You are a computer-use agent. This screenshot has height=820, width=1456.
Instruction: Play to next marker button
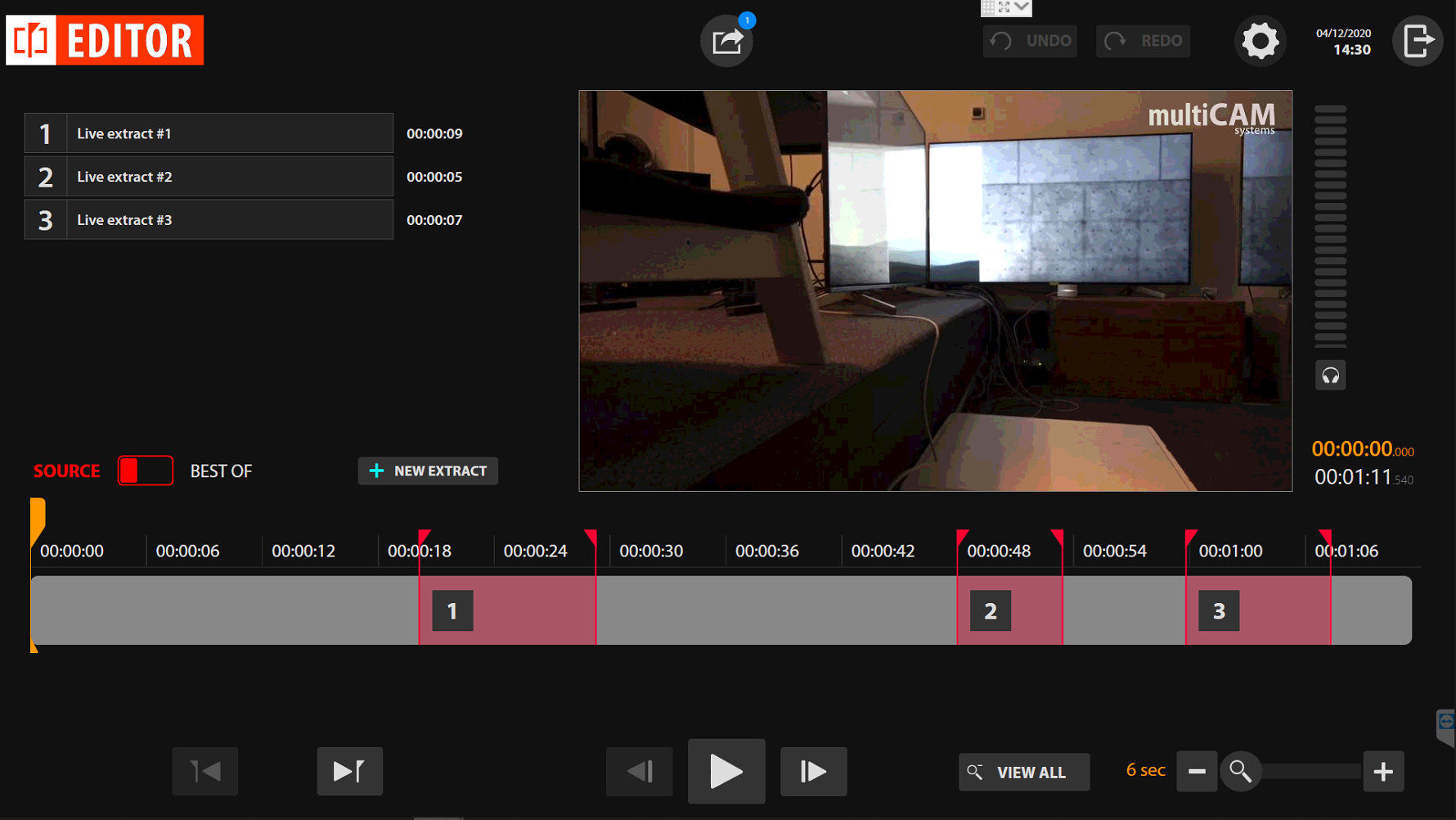coord(349,771)
